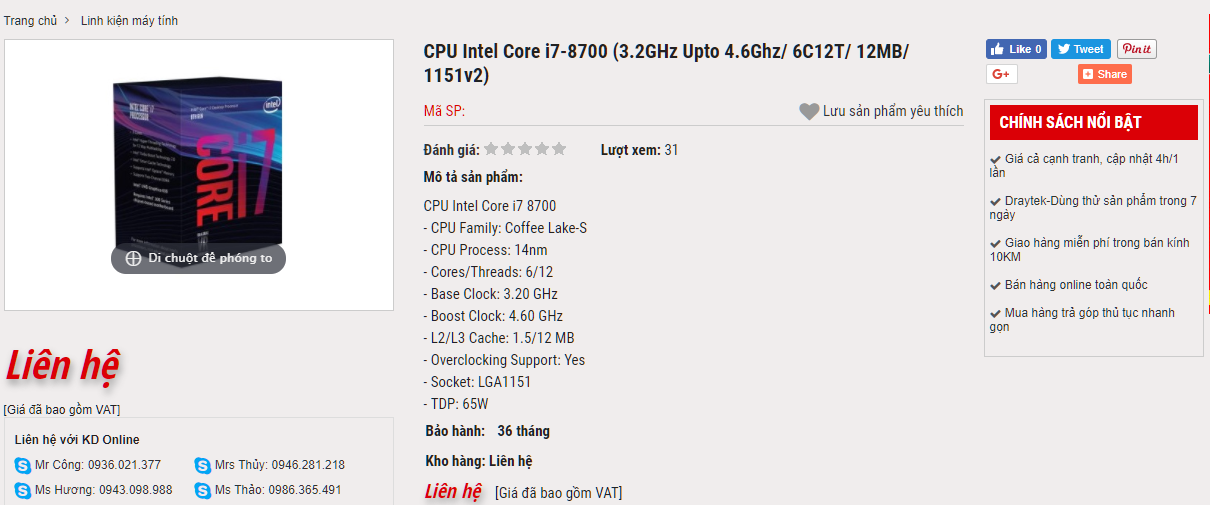Click the Skype icon beside Ms Hương
This screenshot has width=1210, height=505.
point(23,490)
